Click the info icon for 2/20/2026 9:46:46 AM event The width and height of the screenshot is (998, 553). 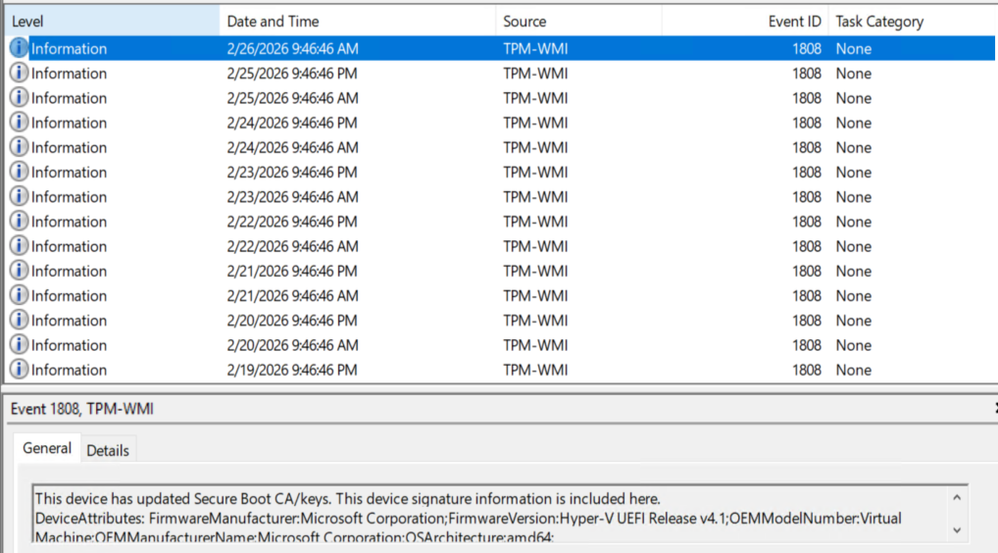pyautogui.click(x=19, y=345)
